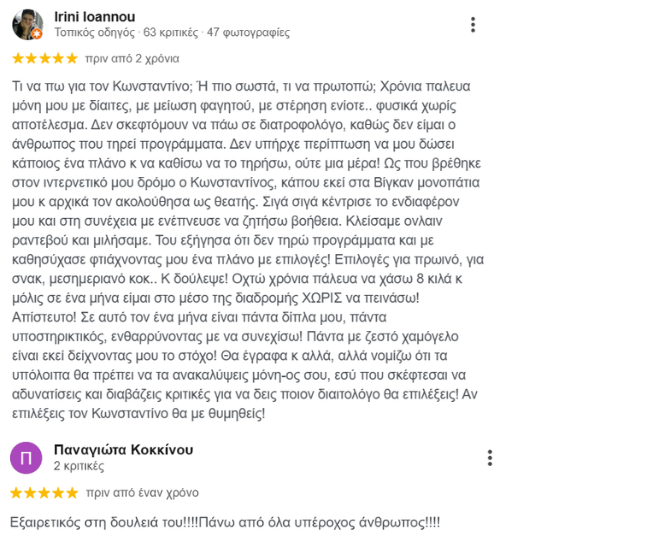Click the "47 φωτογραφίες" count under Irini Ioannou
This screenshot has width=650, height=545.
tap(248, 33)
